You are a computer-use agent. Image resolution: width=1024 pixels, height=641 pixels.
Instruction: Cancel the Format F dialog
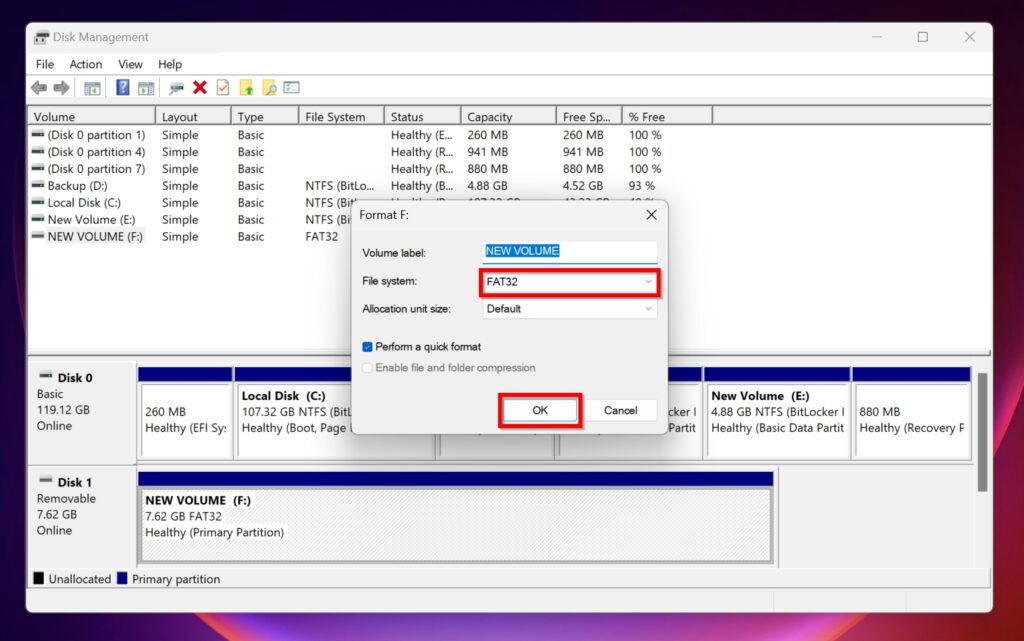click(621, 410)
